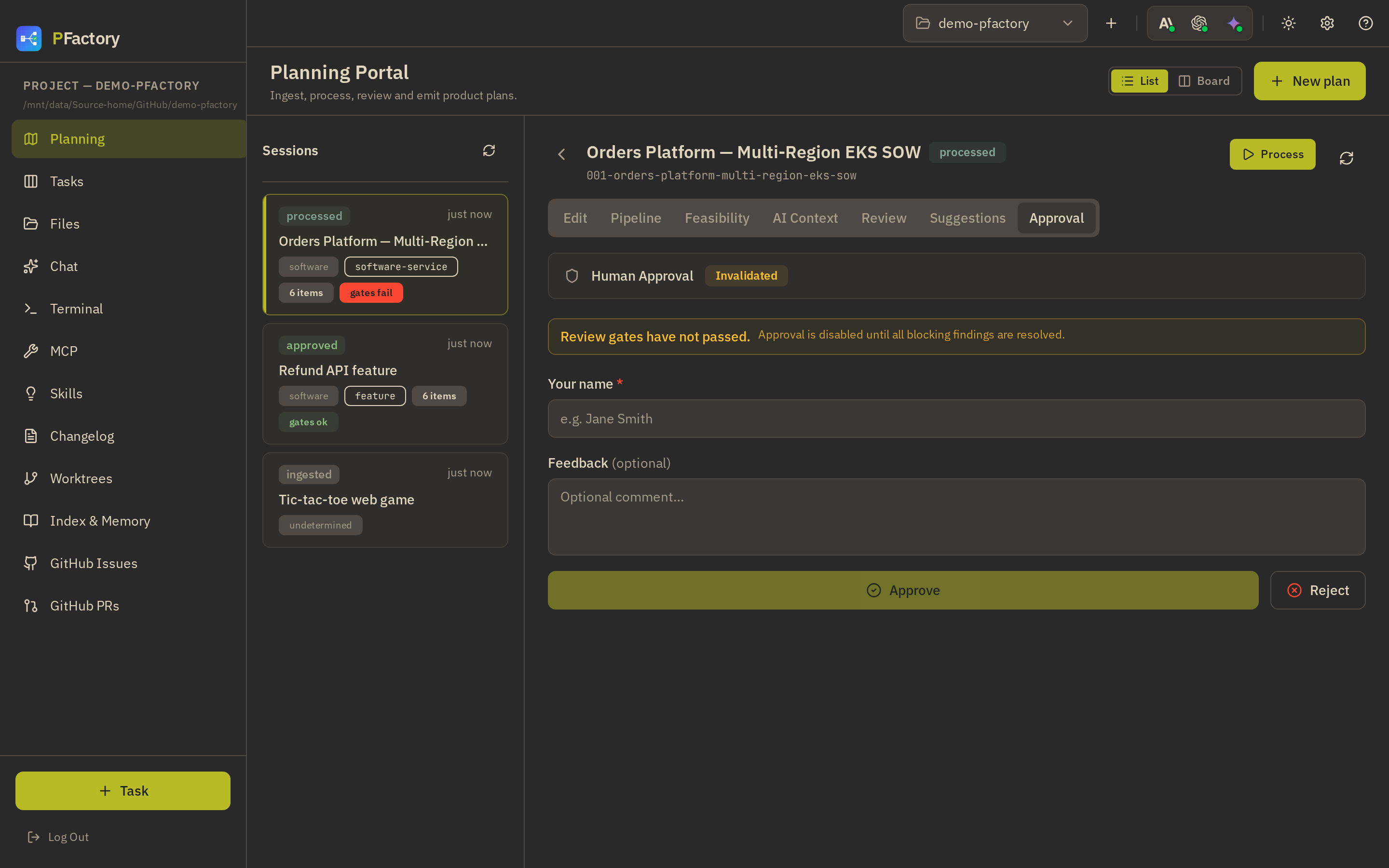This screenshot has height=868, width=1389.
Task: Switch to the Review tab
Action: point(884,218)
